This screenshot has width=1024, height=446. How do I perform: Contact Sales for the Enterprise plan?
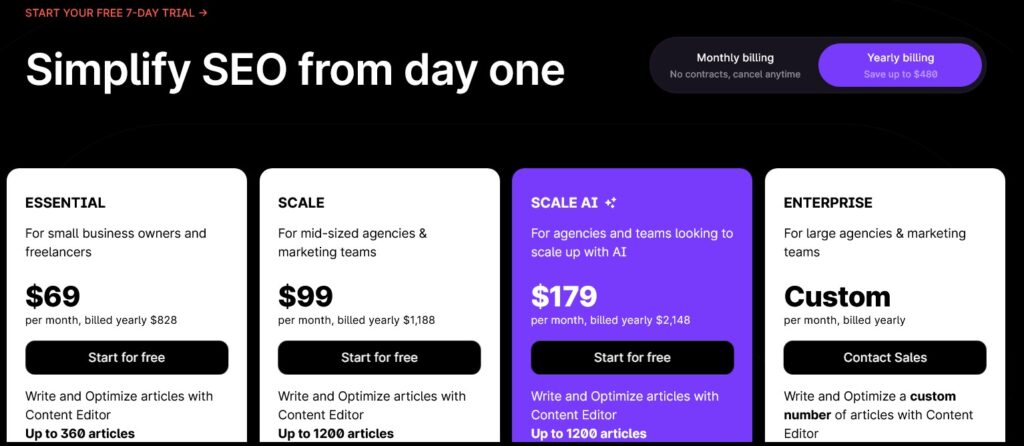tap(885, 357)
